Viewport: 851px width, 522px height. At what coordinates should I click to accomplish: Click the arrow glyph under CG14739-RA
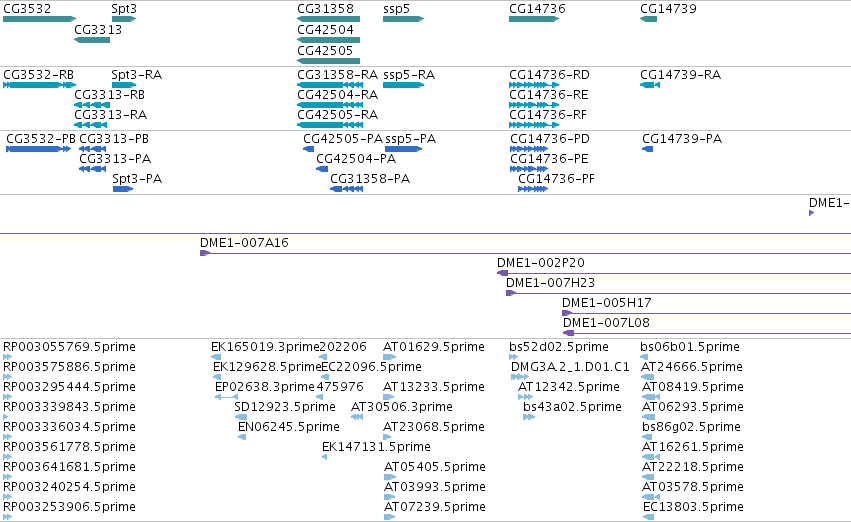650,85
